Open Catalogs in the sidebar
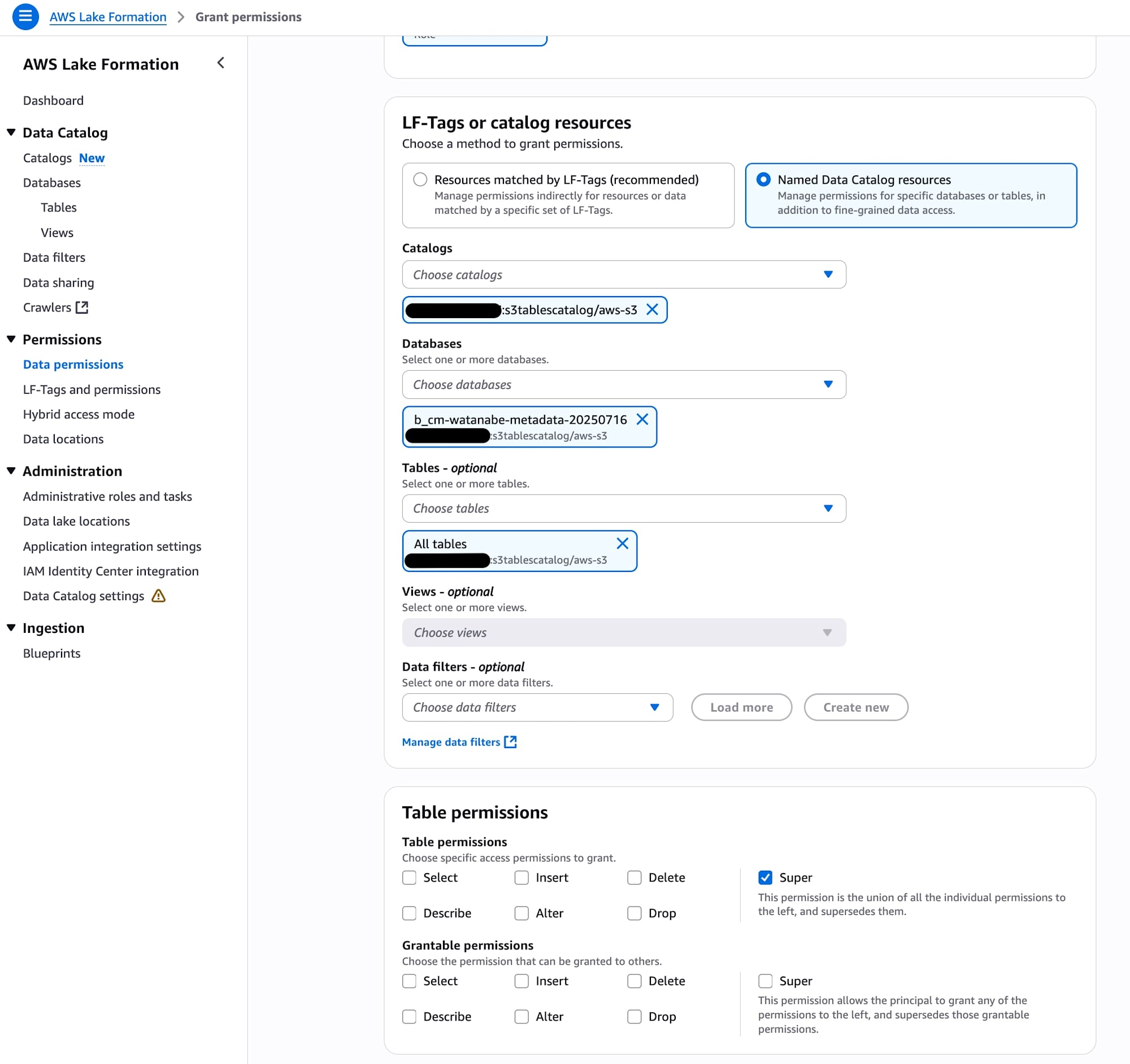 click(x=48, y=158)
